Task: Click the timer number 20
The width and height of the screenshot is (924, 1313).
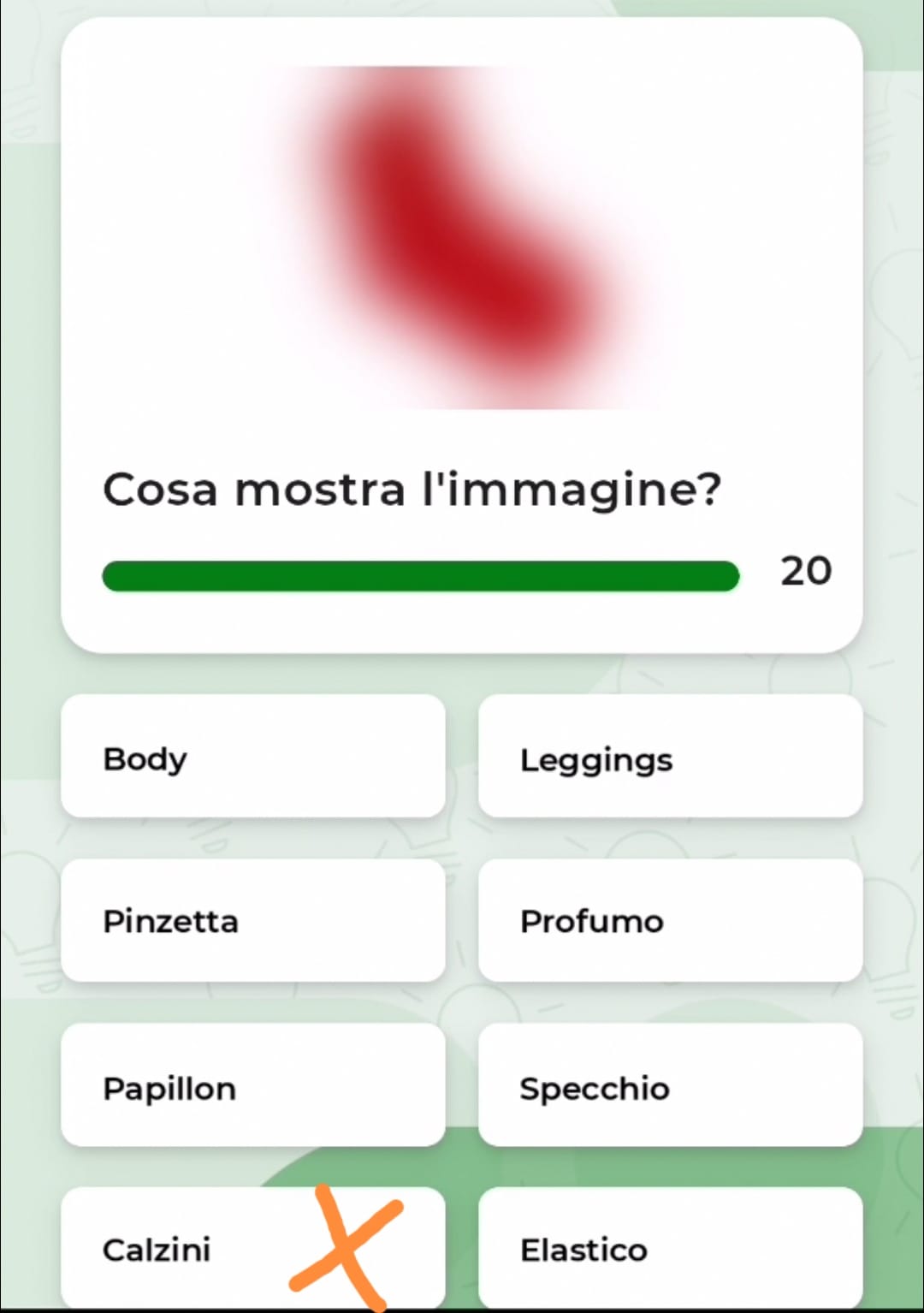Action: pos(805,571)
